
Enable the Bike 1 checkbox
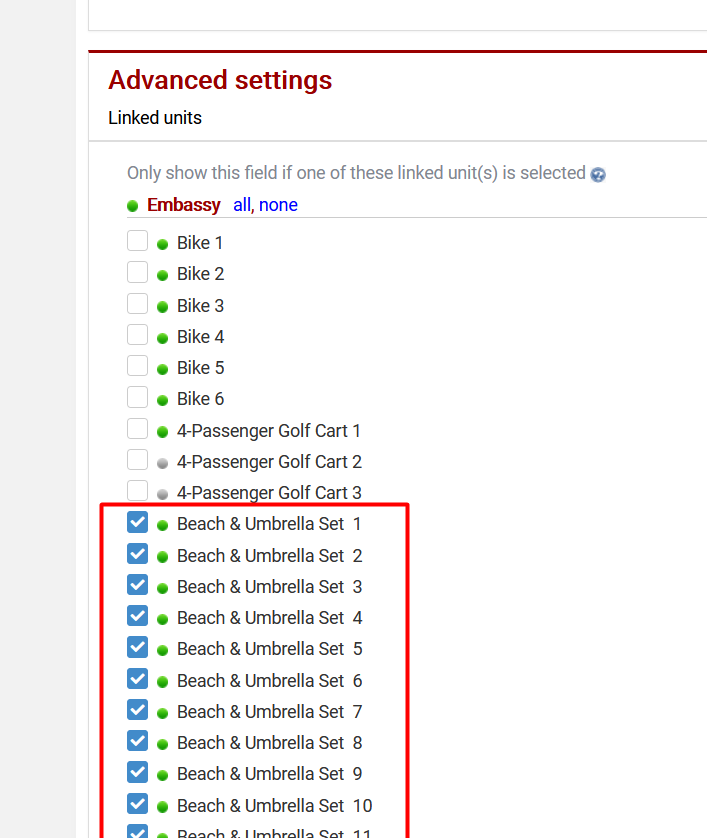[x=138, y=241]
